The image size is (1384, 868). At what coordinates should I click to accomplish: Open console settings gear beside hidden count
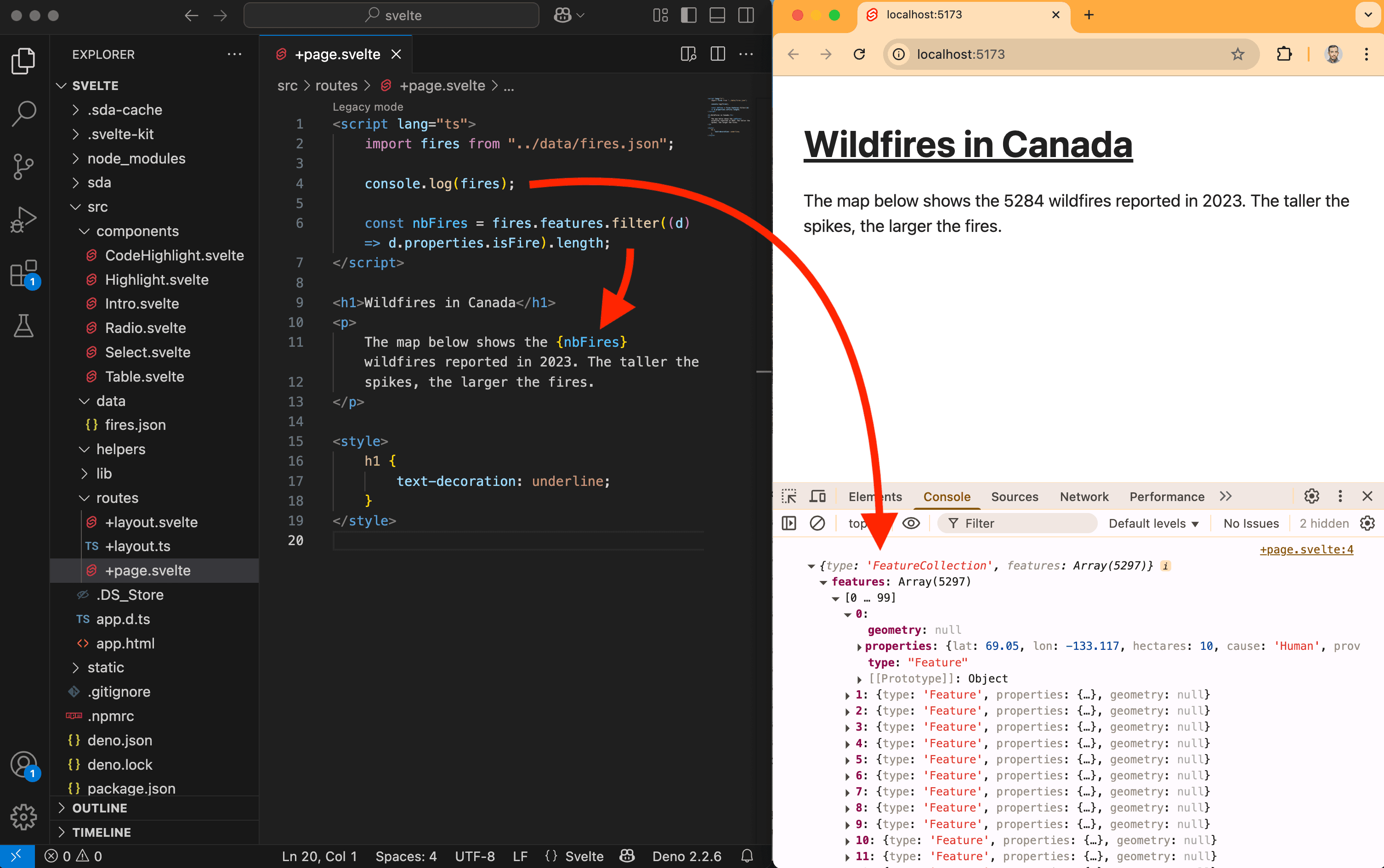(1368, 524)
